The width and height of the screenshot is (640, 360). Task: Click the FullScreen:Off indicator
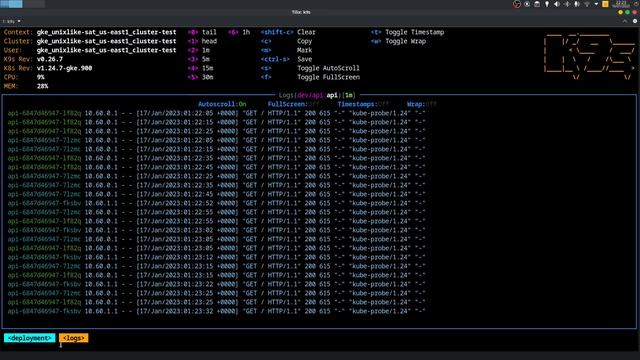(293, 104)
